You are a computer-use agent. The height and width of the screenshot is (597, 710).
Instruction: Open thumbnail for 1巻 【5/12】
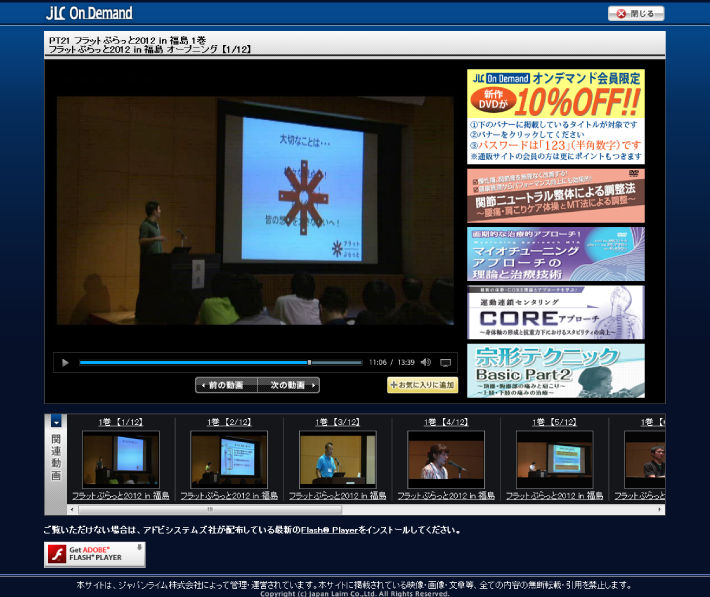[554, 459]
